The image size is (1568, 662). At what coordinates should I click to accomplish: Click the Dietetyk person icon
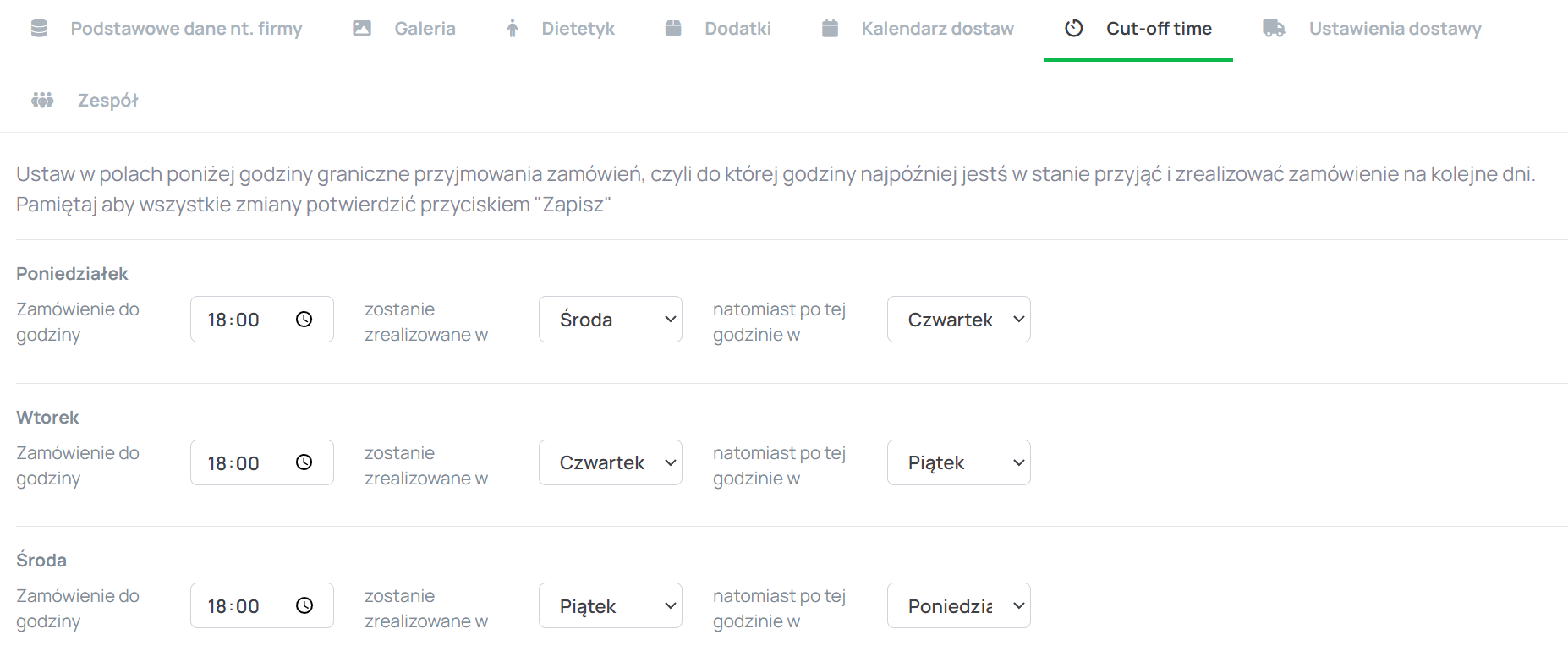tap(513, 29)
